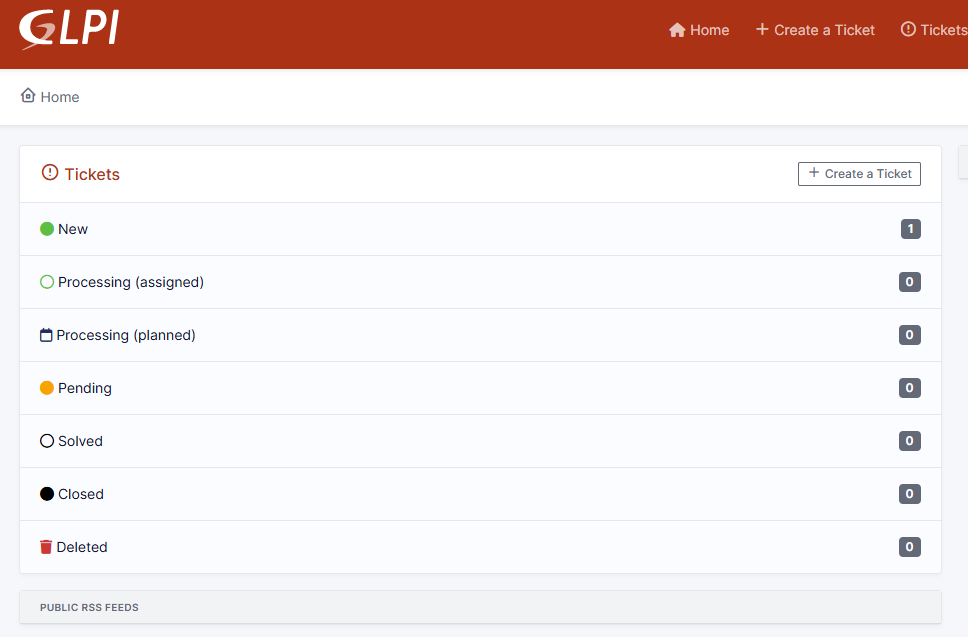
Task: Click the Deleted tickets count badge
Action: pos(909,547)
